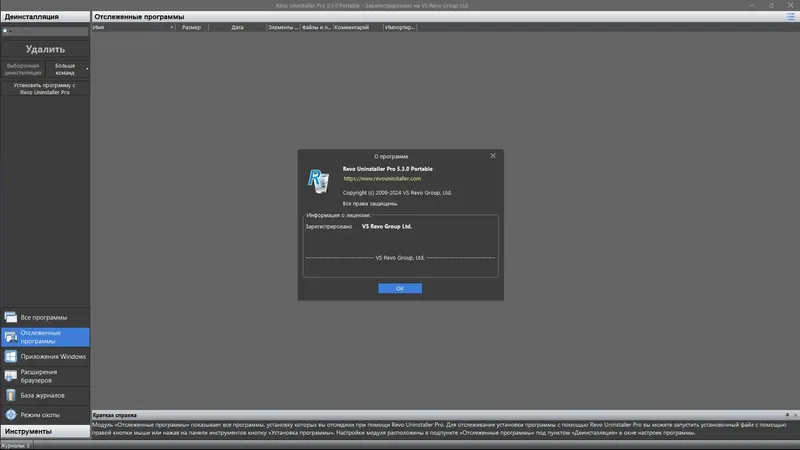Click Revo Uninstaller Pro 5.3.0 Portable title text
Viewport: 800px width, 450px height.
[388, 169]
